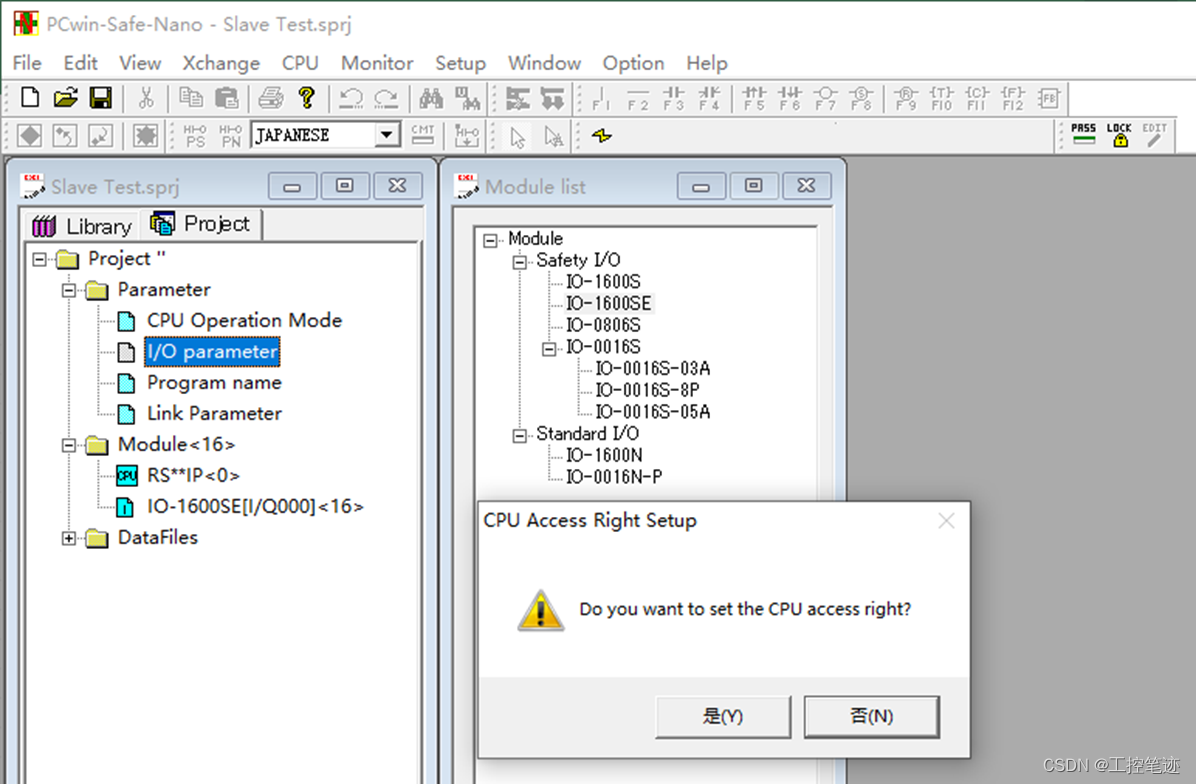1196x784 pixels.
Task: Open the Find tool with binoculars icon
Action: point(433,97)
